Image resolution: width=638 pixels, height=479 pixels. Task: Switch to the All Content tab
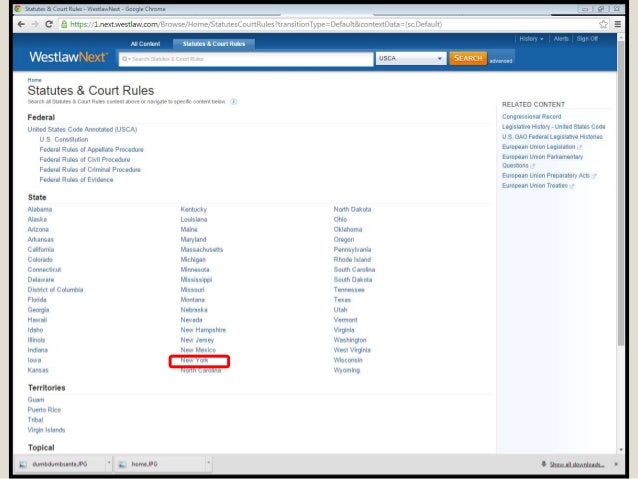tap(145, 44)
